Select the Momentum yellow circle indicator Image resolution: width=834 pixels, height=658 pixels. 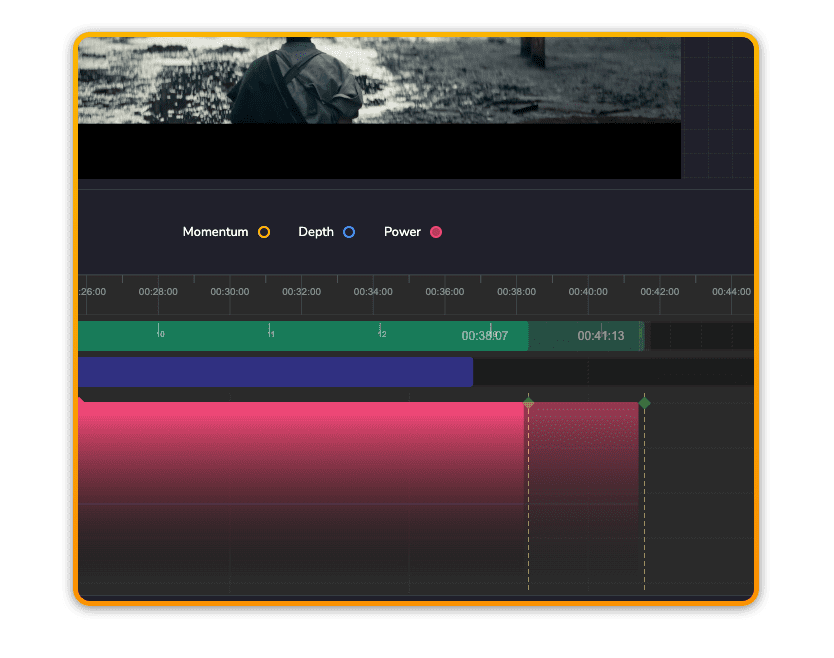pyautogui.click(x=264, y=232)
